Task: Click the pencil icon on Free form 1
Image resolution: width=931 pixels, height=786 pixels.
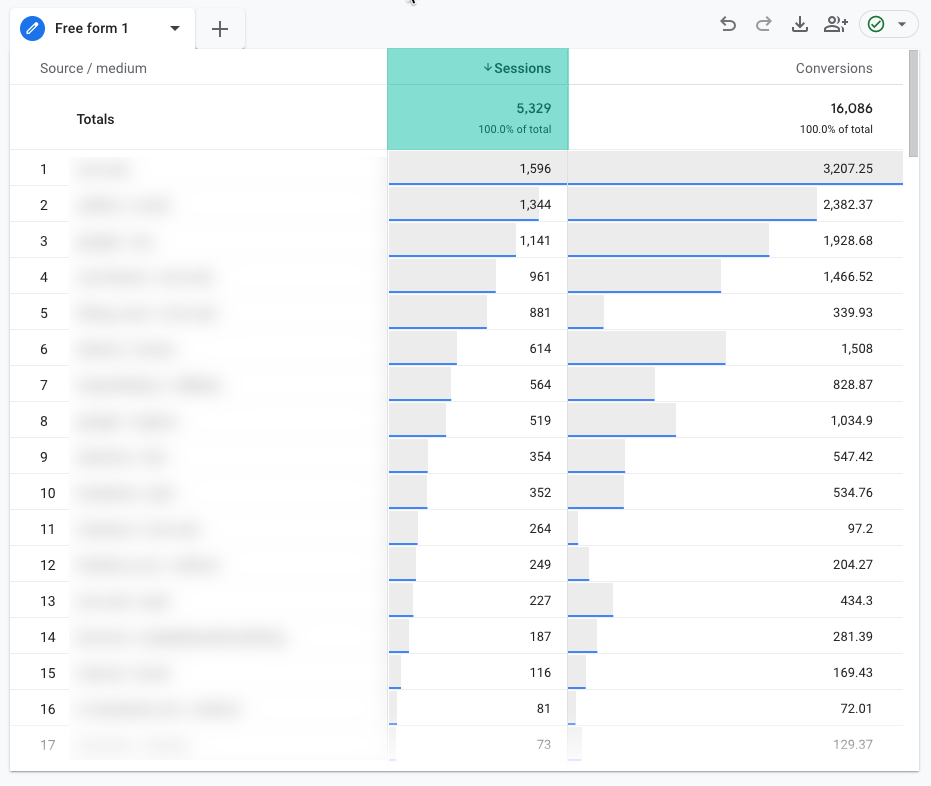Action: coord(33,28)
